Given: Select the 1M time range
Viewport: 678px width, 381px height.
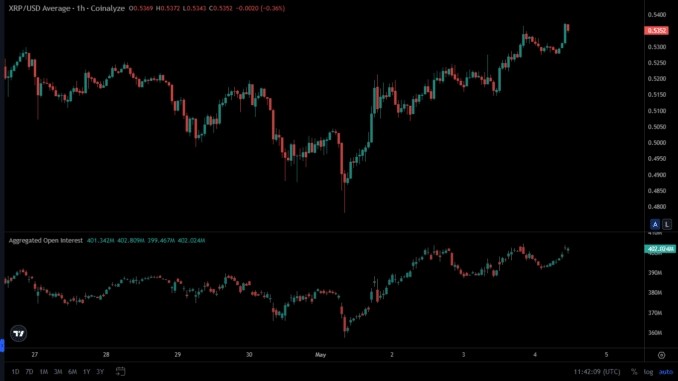Looking at the screenshot, I should tap(44, 371).
